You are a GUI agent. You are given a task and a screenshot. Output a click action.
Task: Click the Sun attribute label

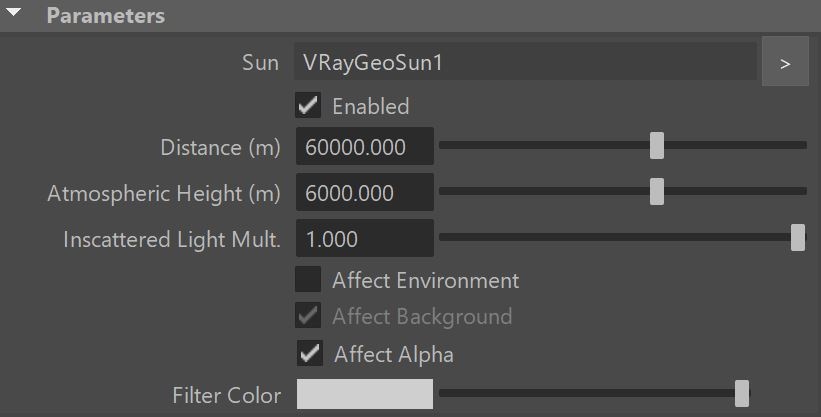260,62
